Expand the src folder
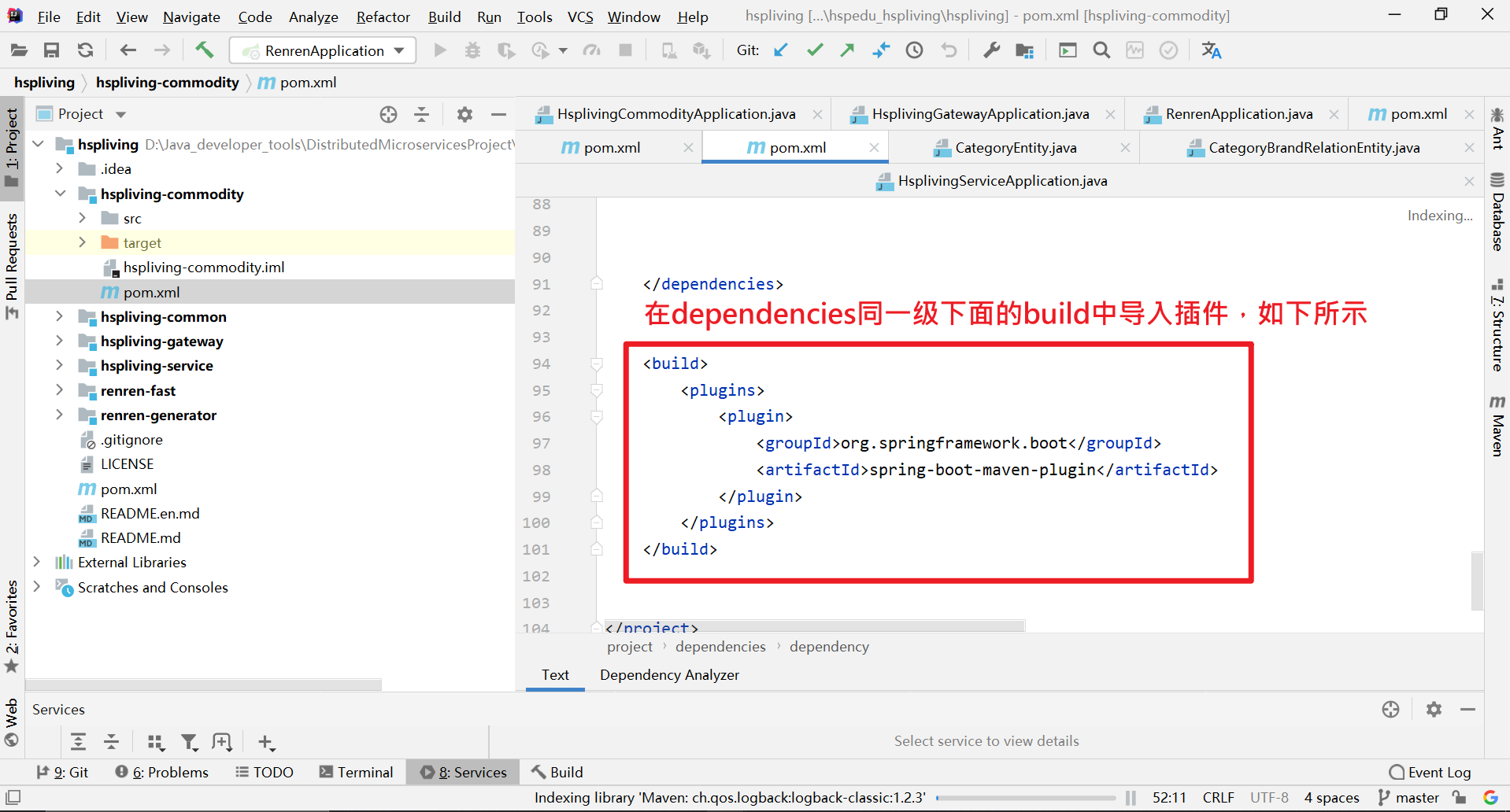This screenshot has width=1510, height=812. [82, 218]
